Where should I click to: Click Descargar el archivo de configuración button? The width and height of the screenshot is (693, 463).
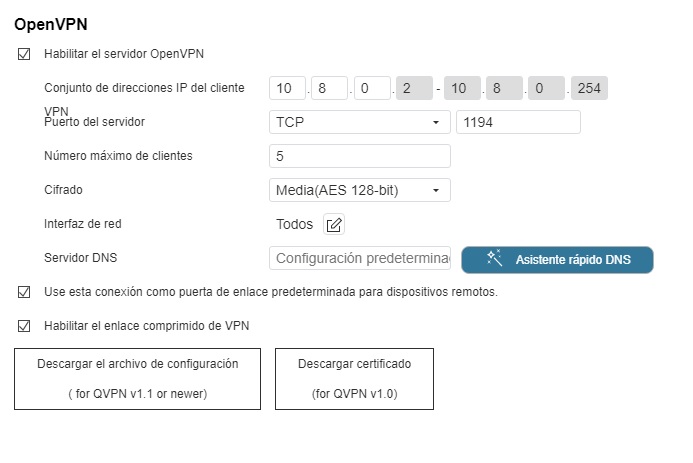click(x=138, y=378)
